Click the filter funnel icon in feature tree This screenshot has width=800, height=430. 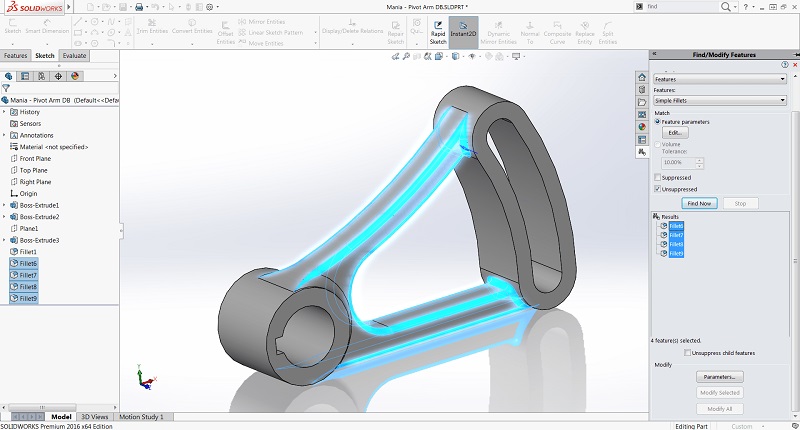(6, 88)
